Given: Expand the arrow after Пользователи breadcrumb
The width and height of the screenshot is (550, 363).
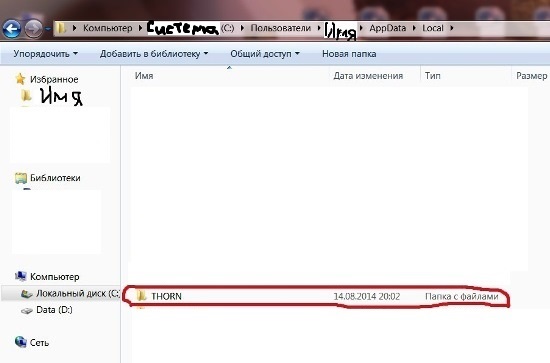Looking at the screenshot, I should tap(319, 28).
